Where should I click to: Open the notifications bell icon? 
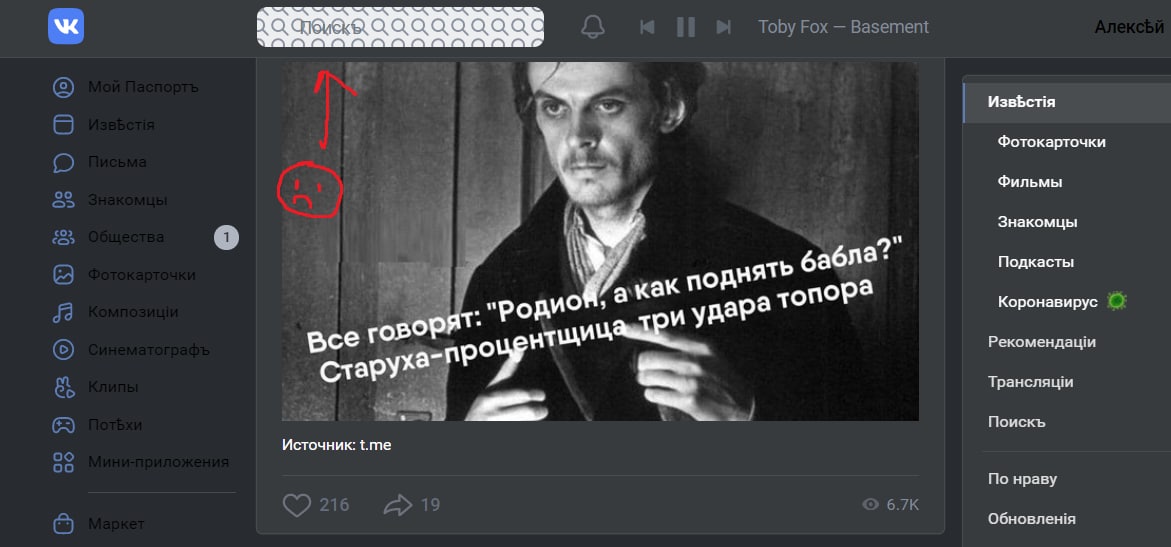[x=593, y=27]
